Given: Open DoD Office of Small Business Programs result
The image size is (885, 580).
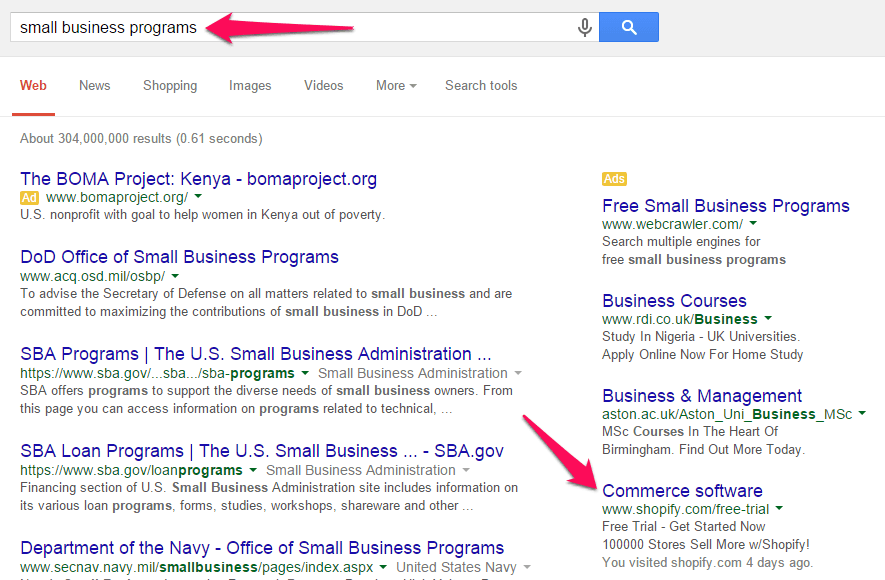Looking at the screenshot, I should pos(179,257).
